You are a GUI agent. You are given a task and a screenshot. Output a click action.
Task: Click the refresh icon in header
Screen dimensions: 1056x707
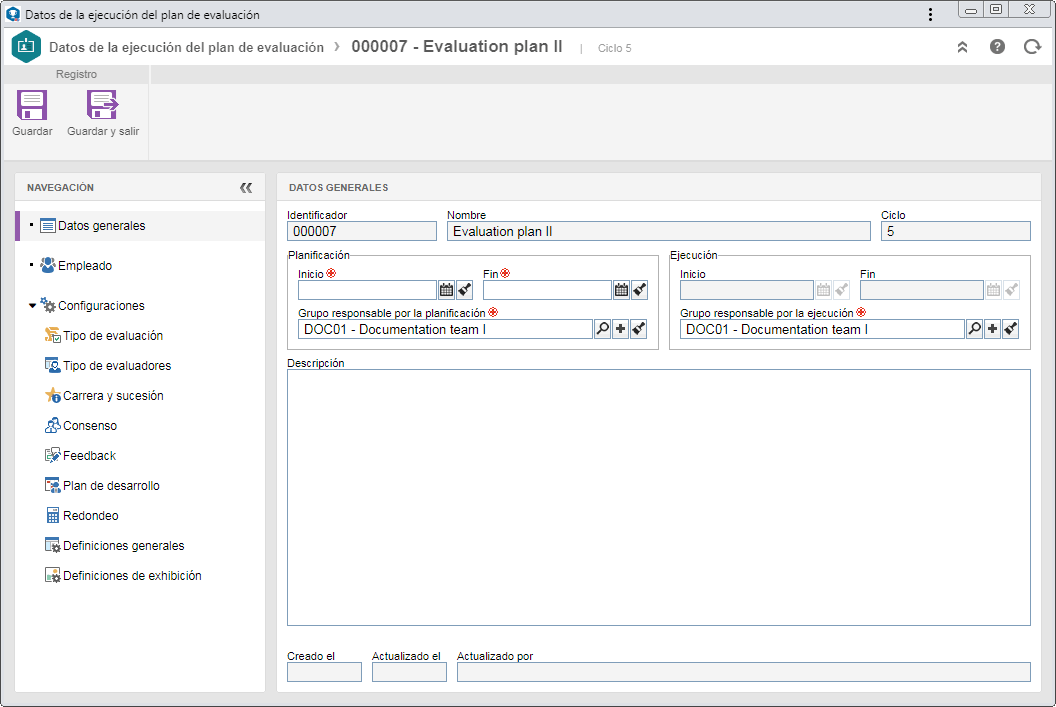coord(1032,47)
